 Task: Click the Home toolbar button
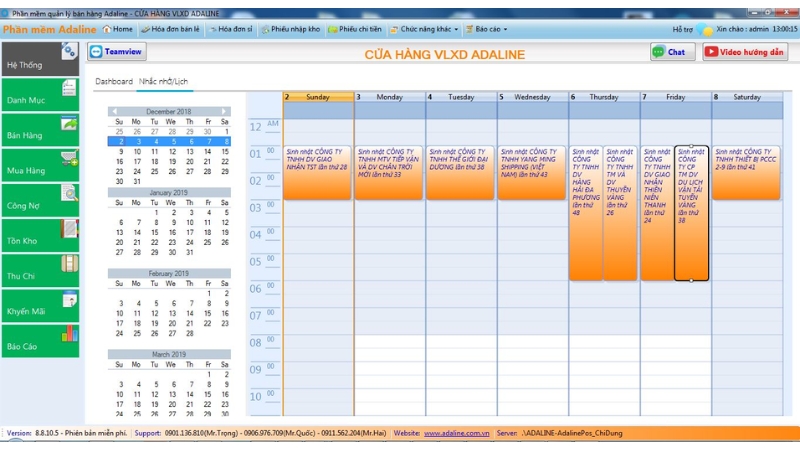pyautogui.click(x=117, y=30)
